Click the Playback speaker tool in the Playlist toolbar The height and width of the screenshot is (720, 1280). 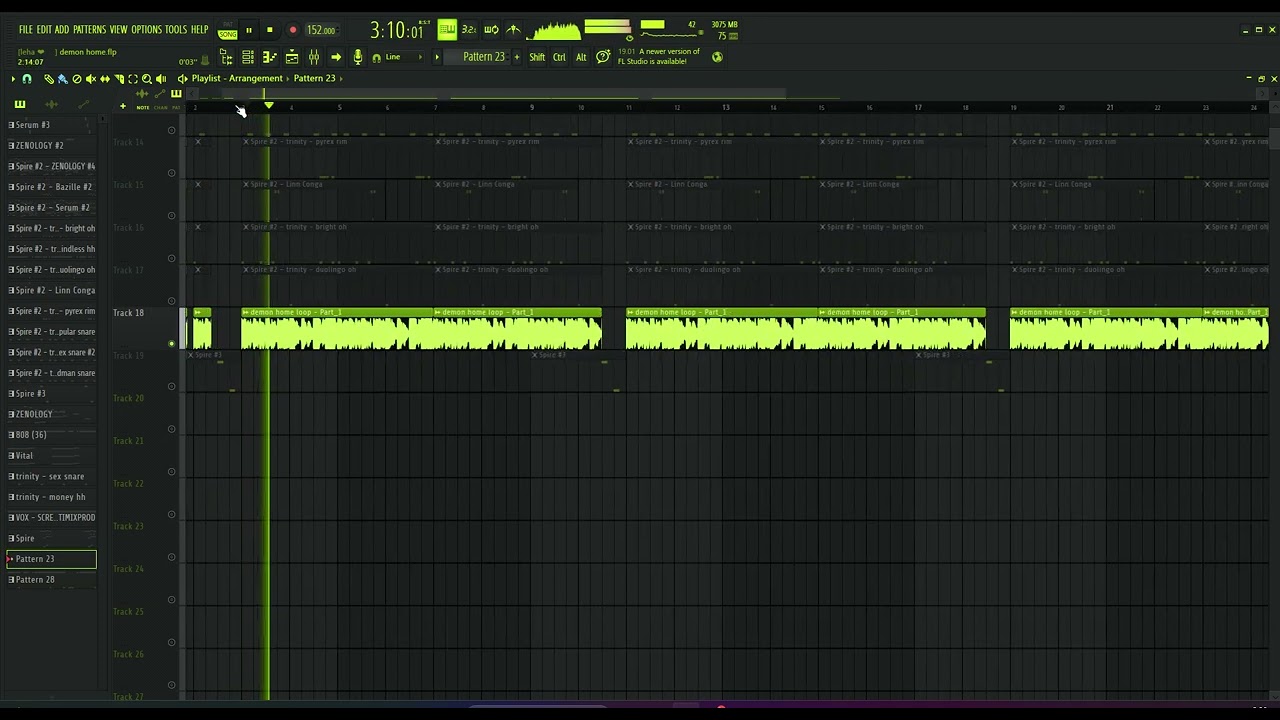(161, 79)
